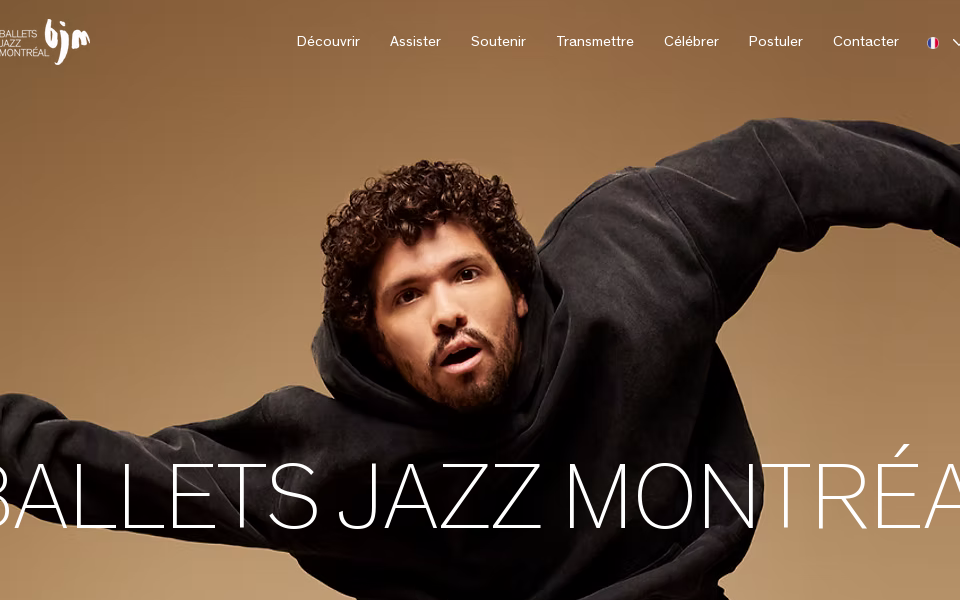Open the Transmettre navigation item
960x600 pixels.
point(595,42)
